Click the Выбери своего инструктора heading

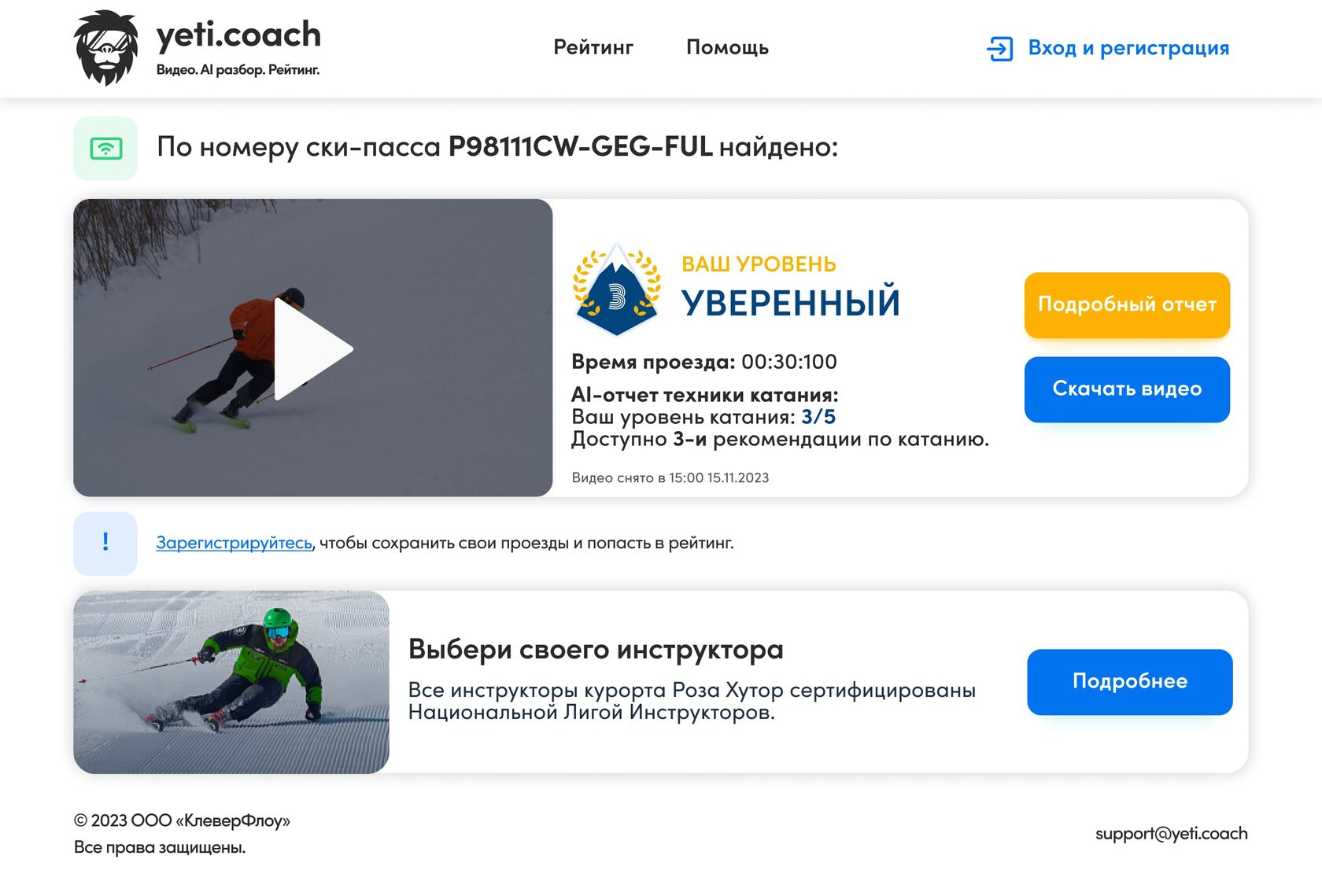coord(596,650)
